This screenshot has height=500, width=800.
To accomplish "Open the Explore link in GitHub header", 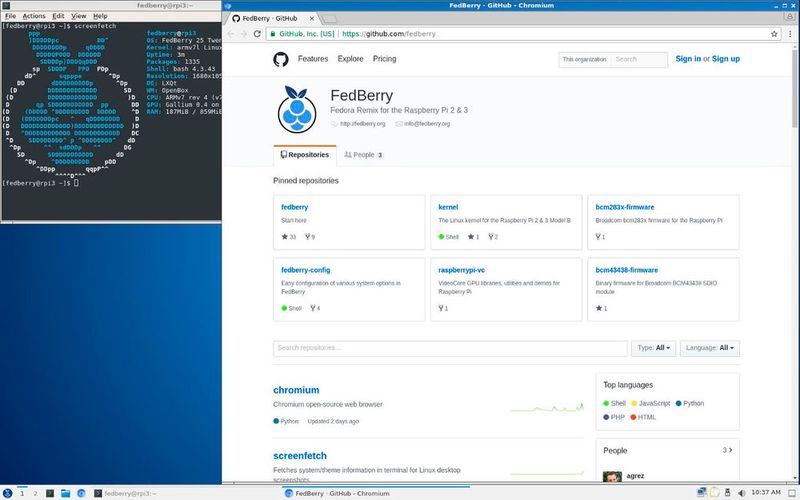I will pyautogui.click(x=351, y=59).
